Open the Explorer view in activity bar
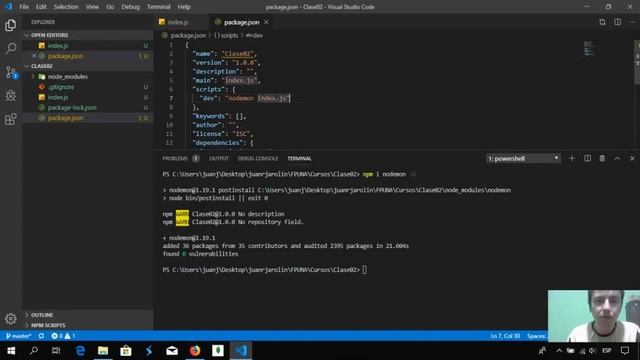The height and width of the screenshot is (360, 640). tap(11, 25)
